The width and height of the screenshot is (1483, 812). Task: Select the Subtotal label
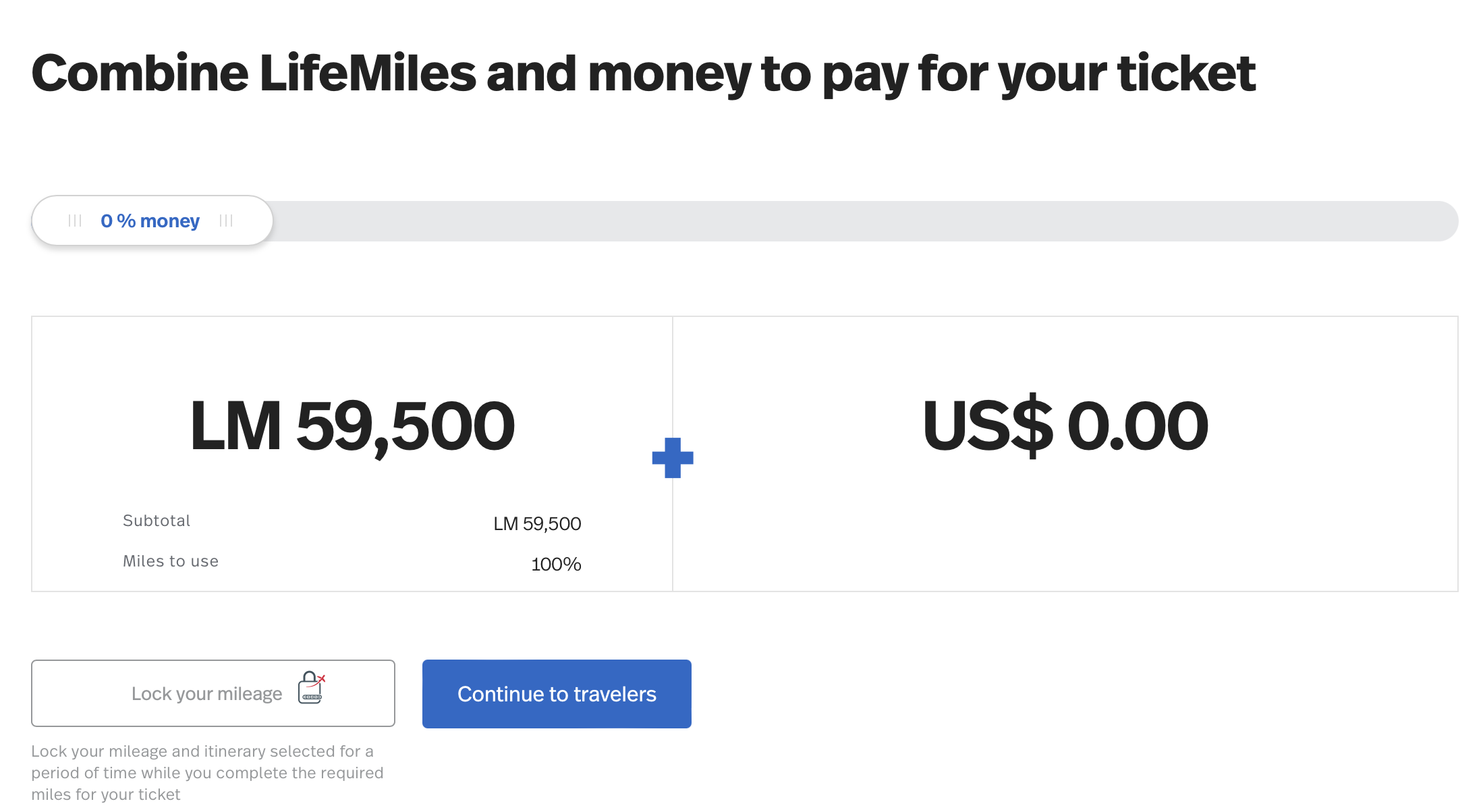(x=157, y=521)
